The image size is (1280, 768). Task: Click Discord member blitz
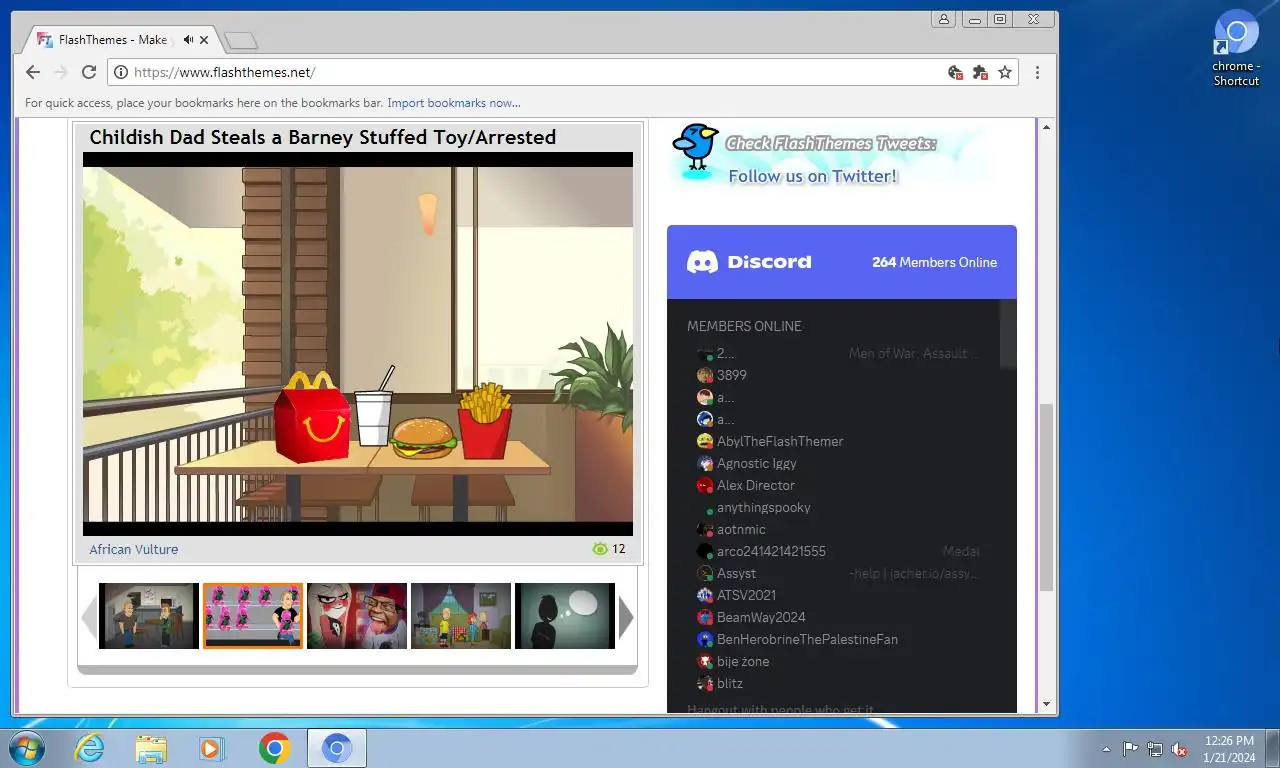coord(730,683)
